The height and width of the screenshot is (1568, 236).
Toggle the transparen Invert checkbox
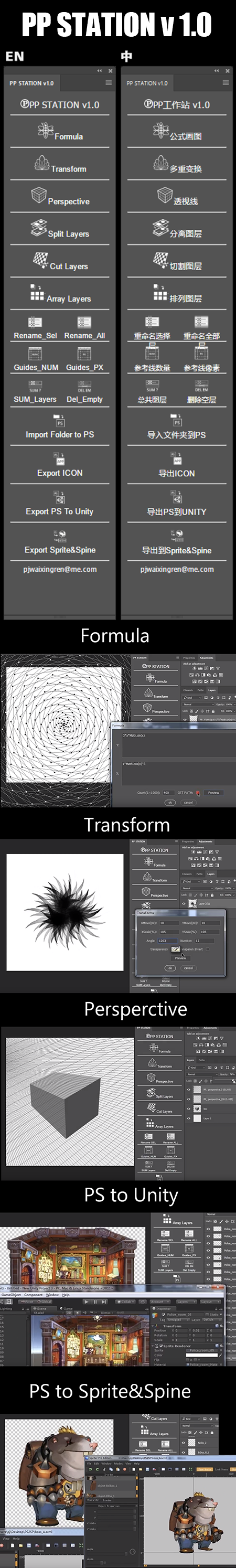[207, 949]
